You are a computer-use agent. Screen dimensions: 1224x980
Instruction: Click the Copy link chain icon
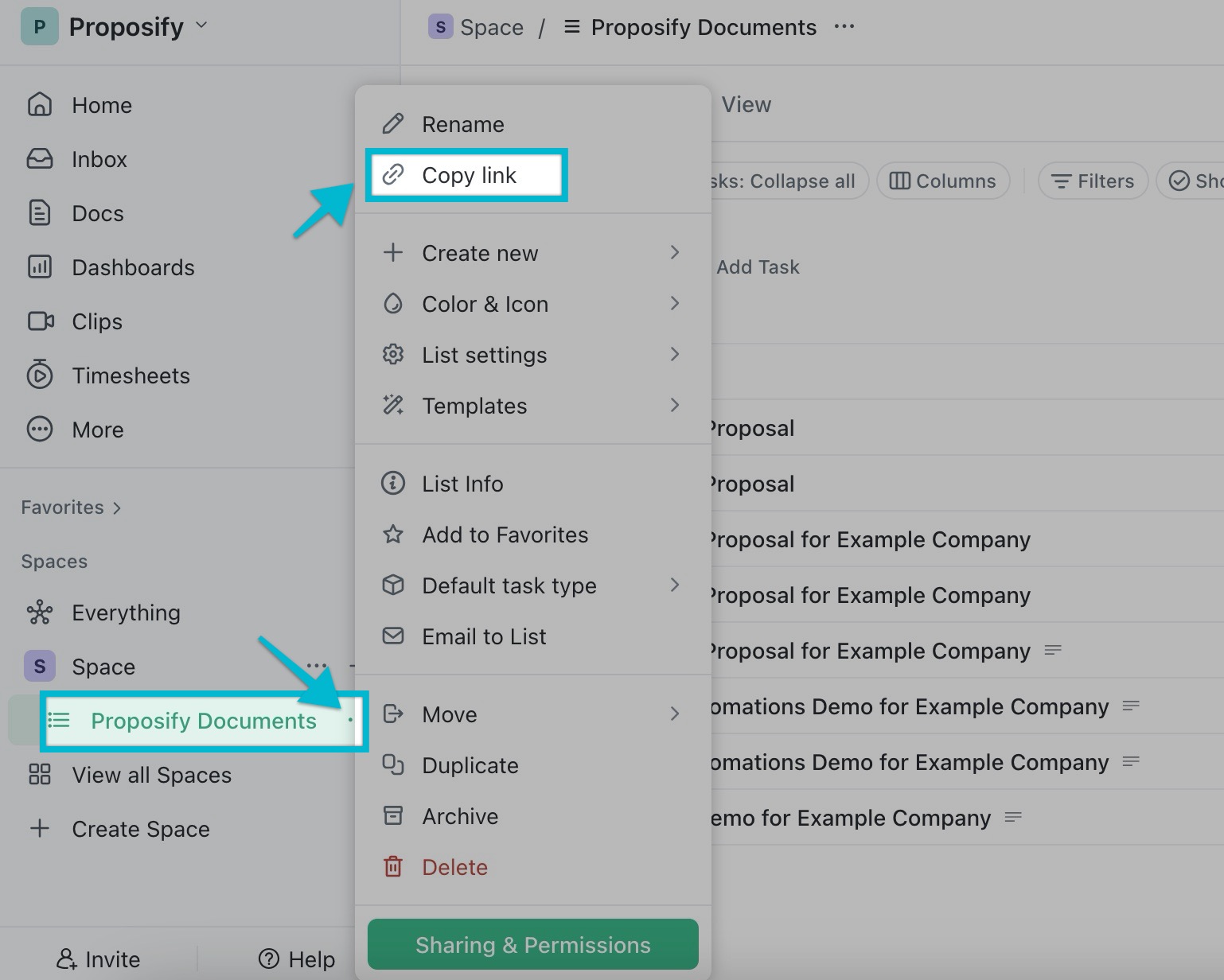(393, 175)
